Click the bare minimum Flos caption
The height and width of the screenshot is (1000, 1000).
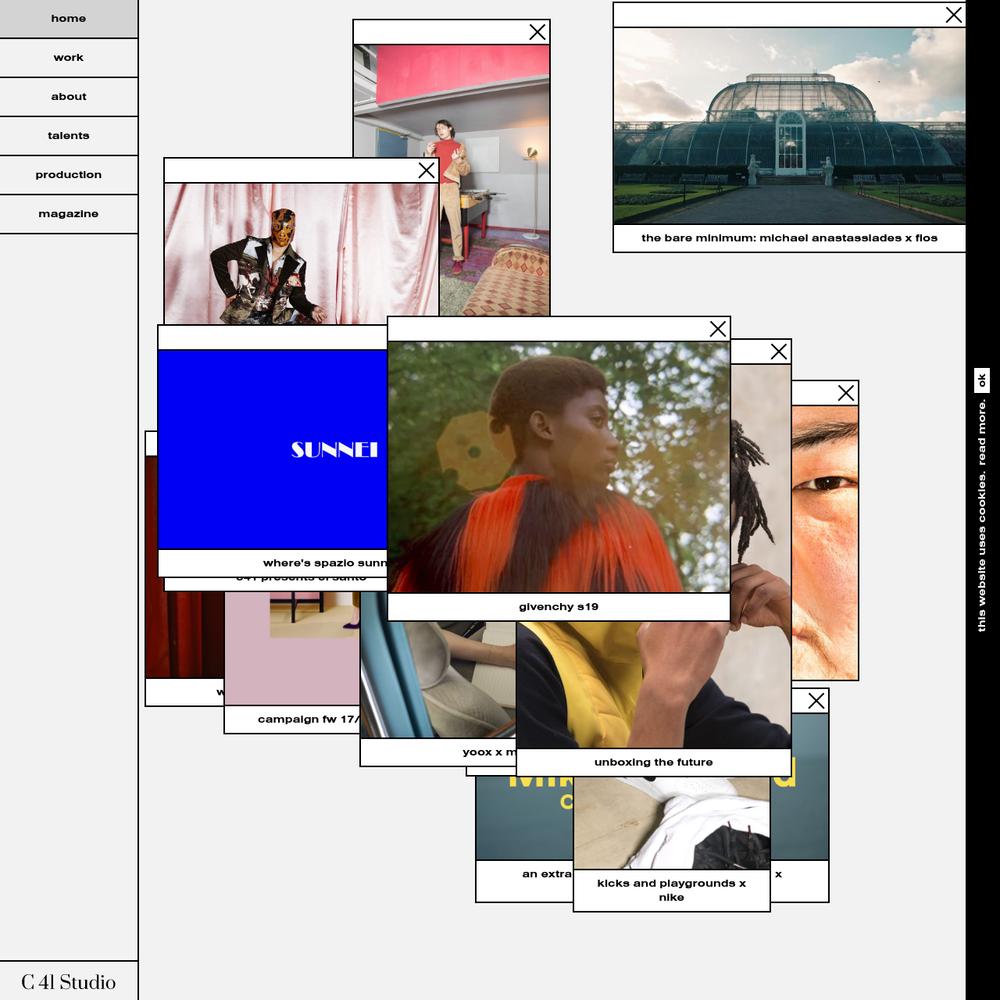point(789,238)
